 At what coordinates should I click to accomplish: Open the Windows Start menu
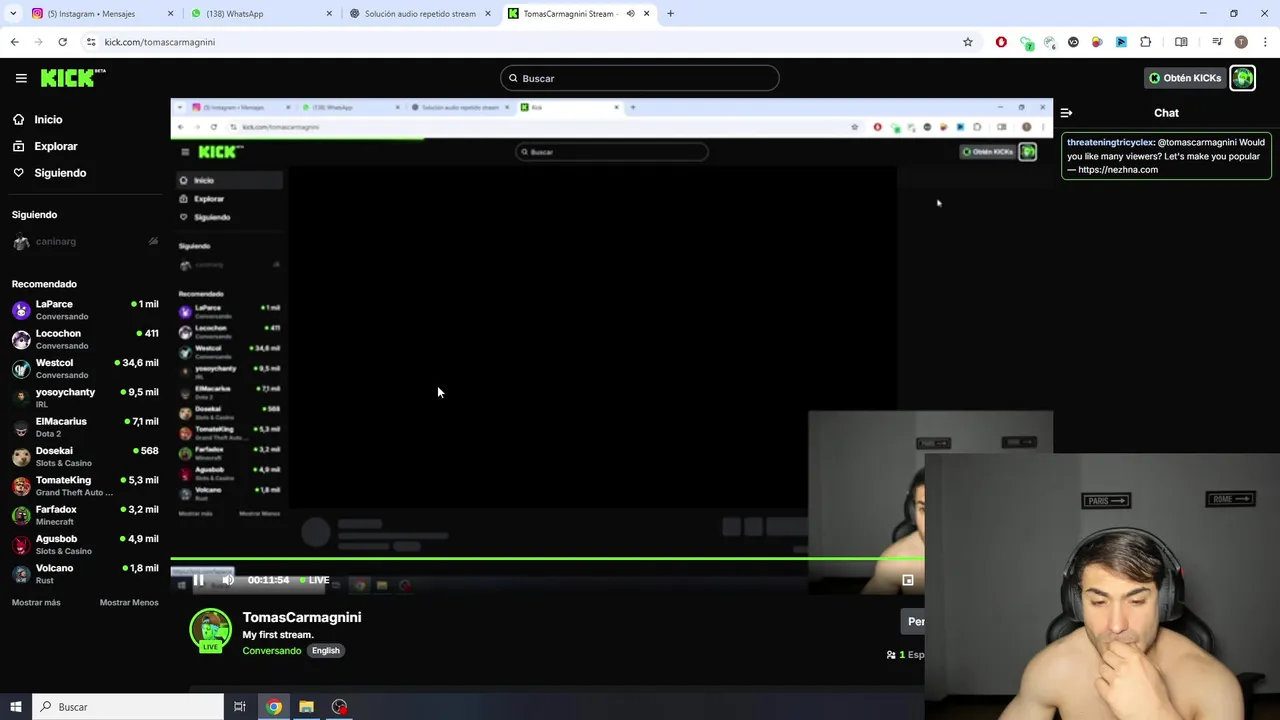point(16,707)
